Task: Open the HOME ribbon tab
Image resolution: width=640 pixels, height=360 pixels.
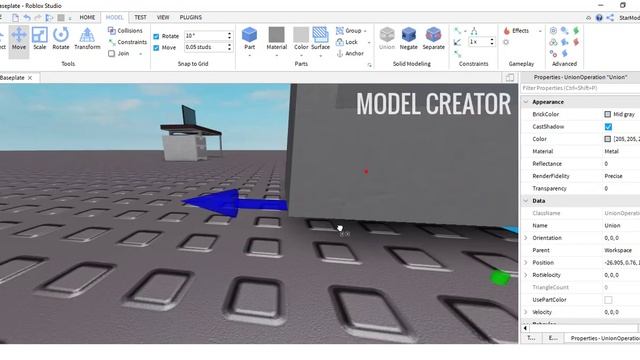Action: point(87,17)
